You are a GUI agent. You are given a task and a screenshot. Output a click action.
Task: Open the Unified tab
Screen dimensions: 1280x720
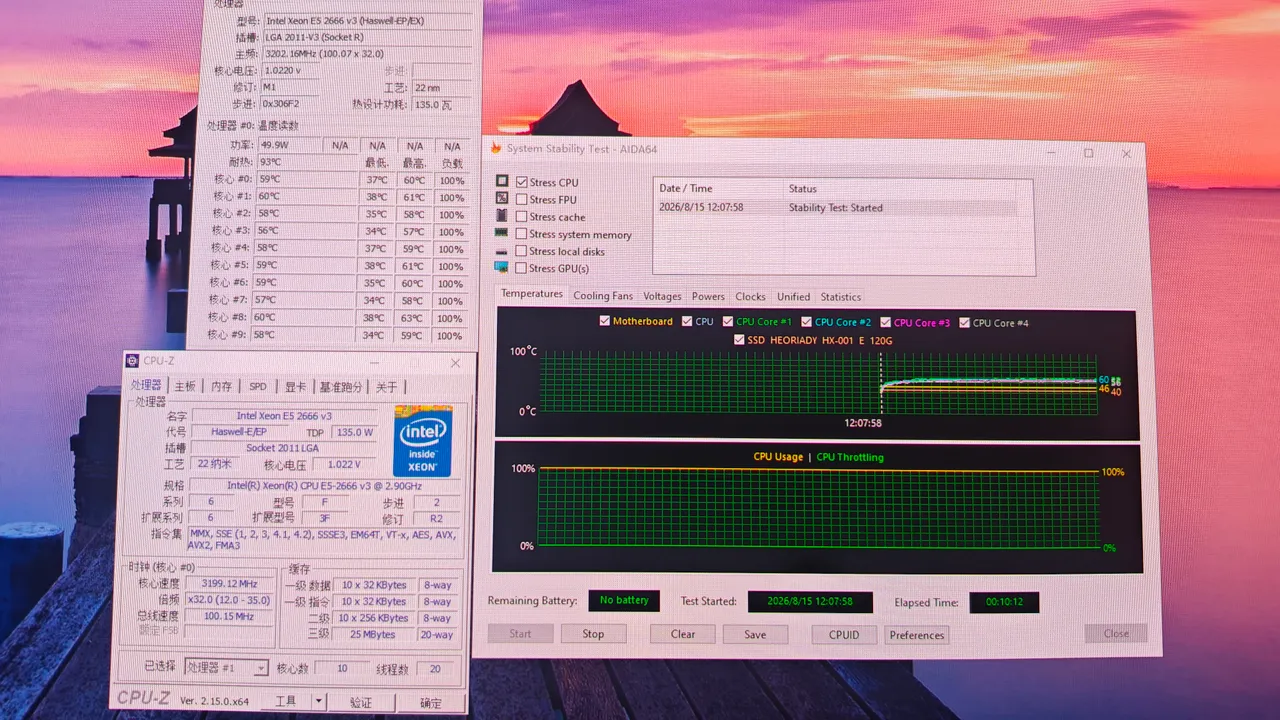coord(794,296)
